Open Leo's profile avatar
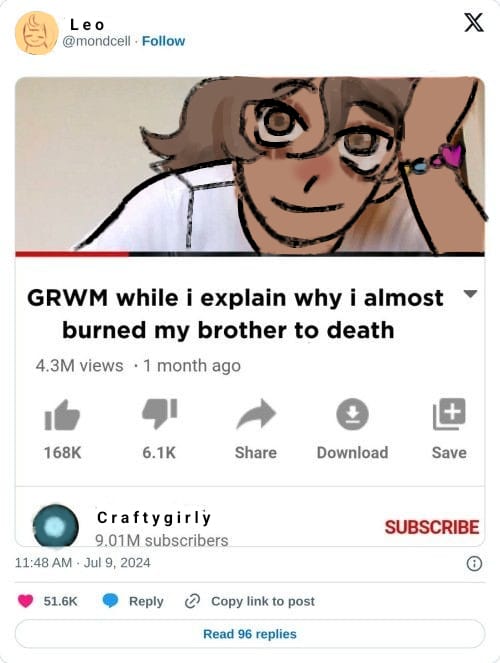This screenshot has width=500, height=663. click(36, 33)
